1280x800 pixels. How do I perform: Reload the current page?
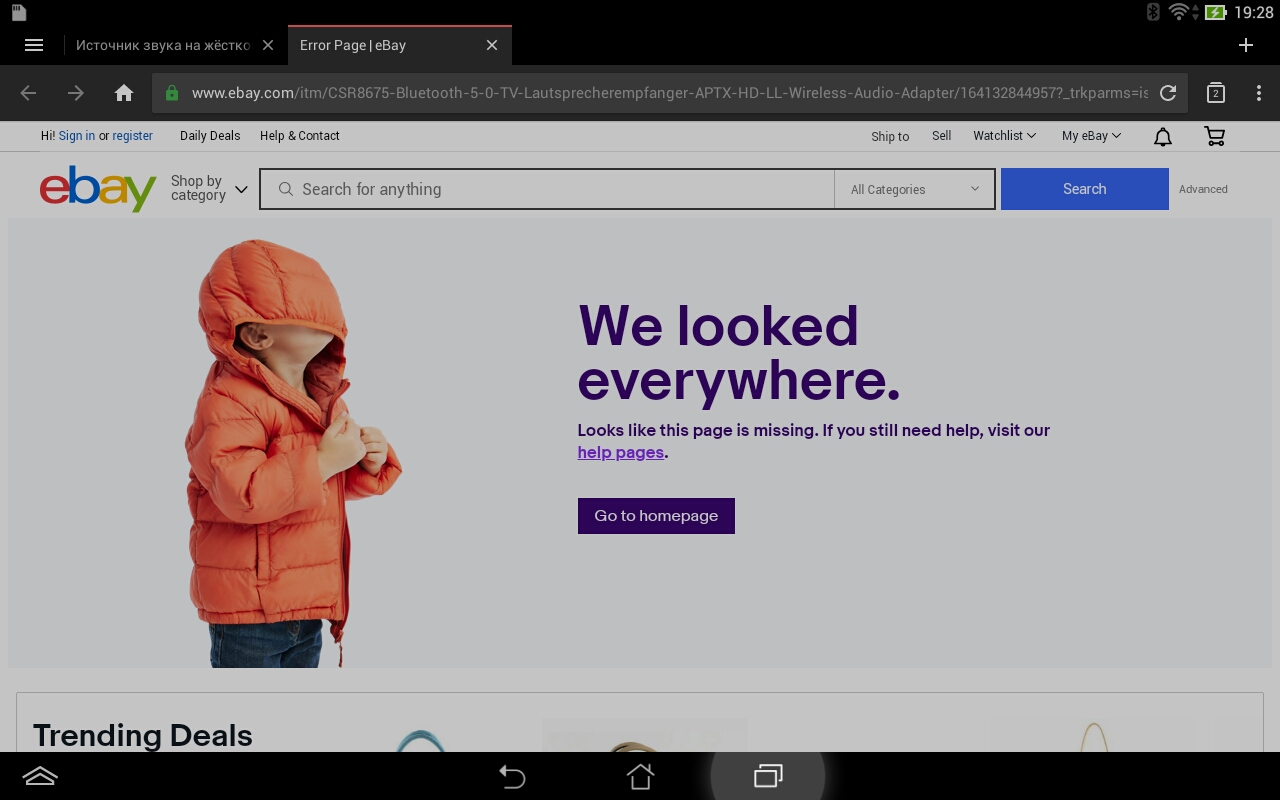coord(1168,93)
